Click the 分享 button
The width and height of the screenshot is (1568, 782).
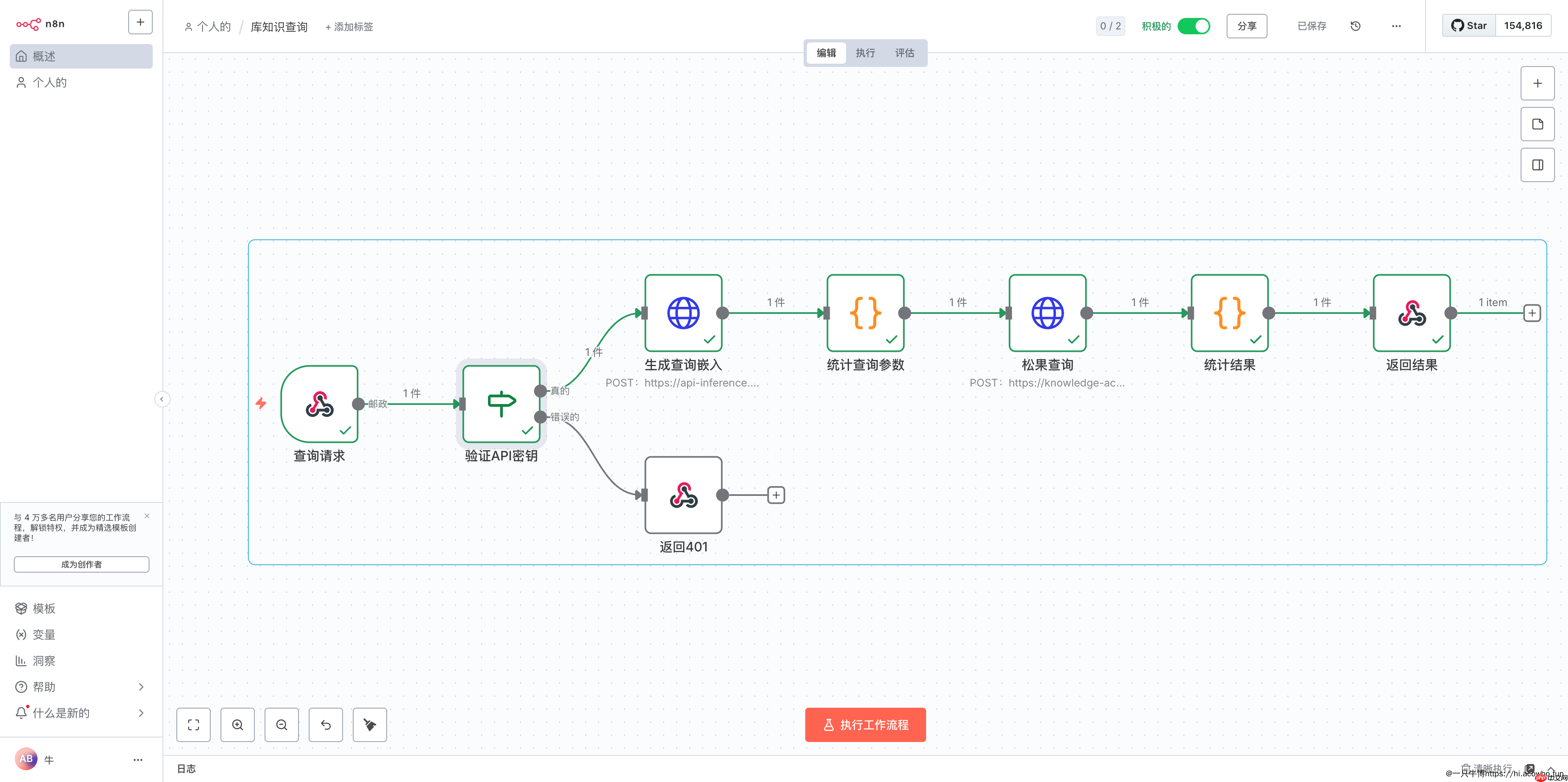[x=1246, y=26]
